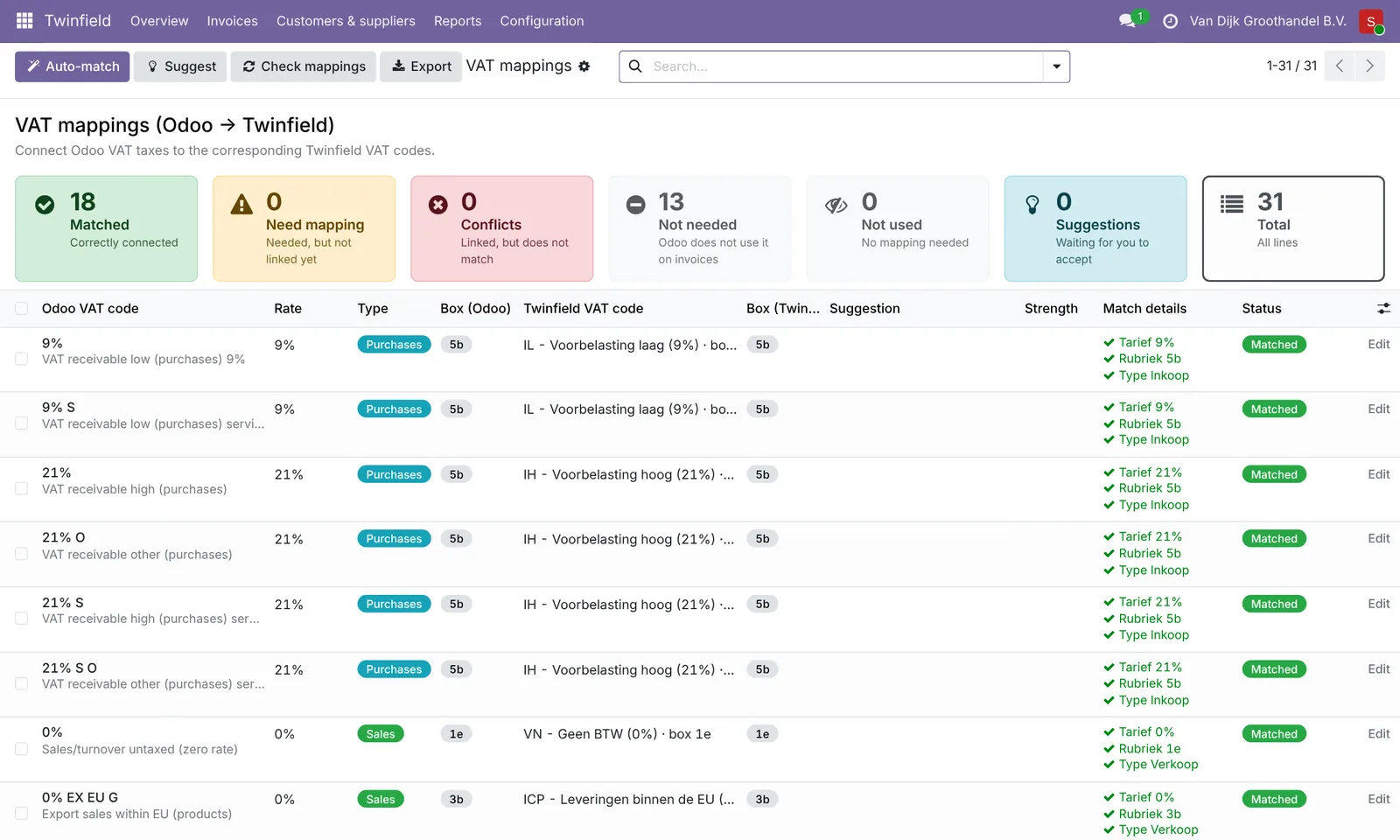1400x840 pixels.
Task: Open the Van Dijk Groothandel B.V. company switcher
Action: point(1268,21)
